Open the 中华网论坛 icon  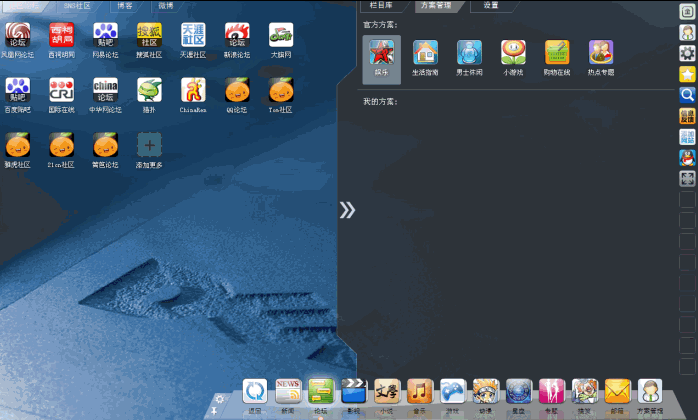click(x=106, y=90)
